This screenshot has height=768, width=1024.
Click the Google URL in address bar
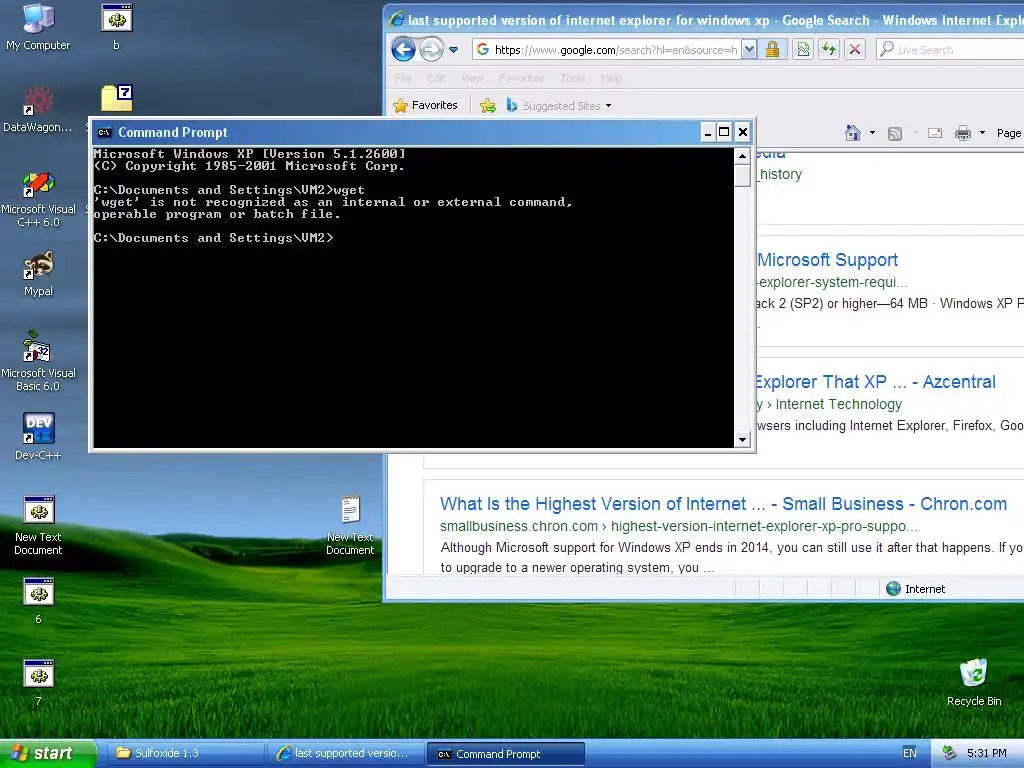click(616, 50)
